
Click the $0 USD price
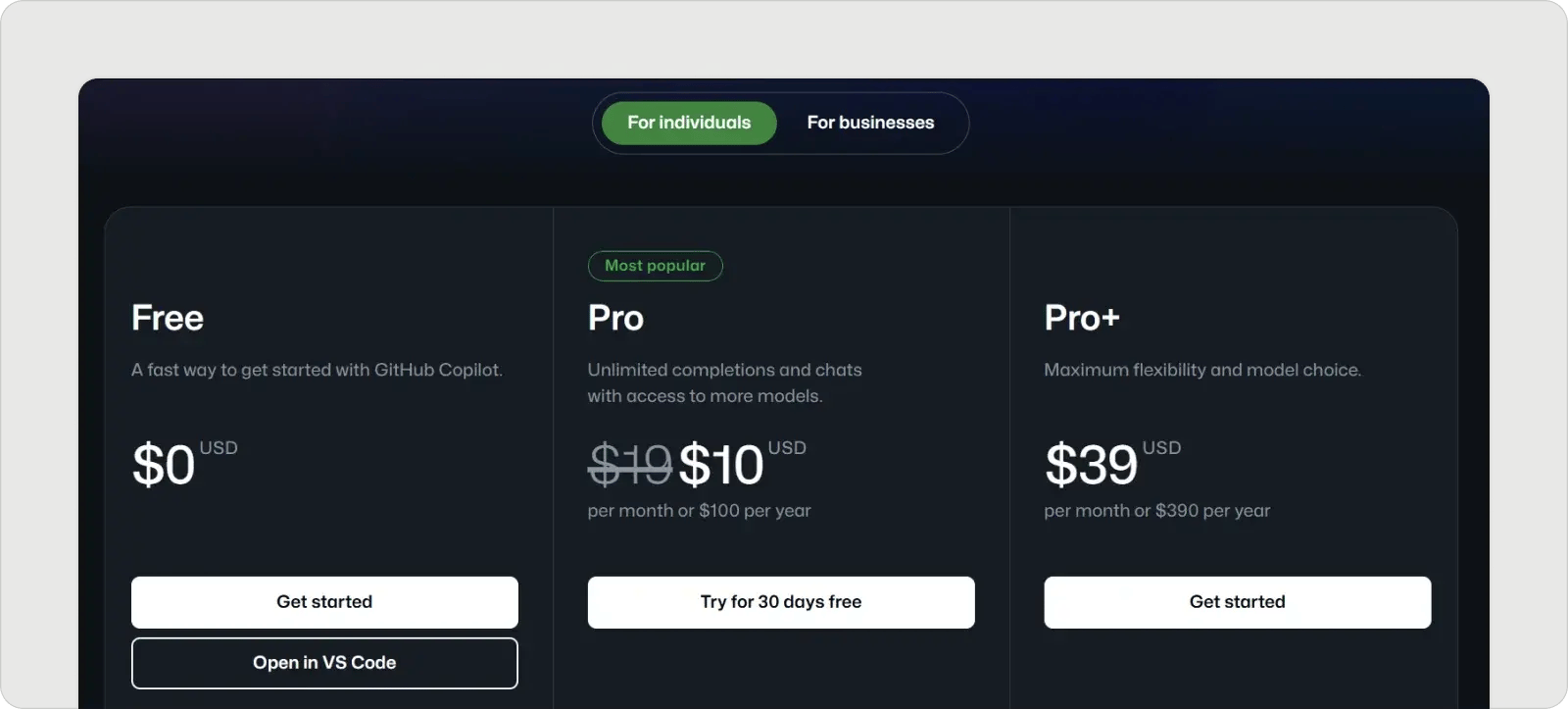click(184, 463)
